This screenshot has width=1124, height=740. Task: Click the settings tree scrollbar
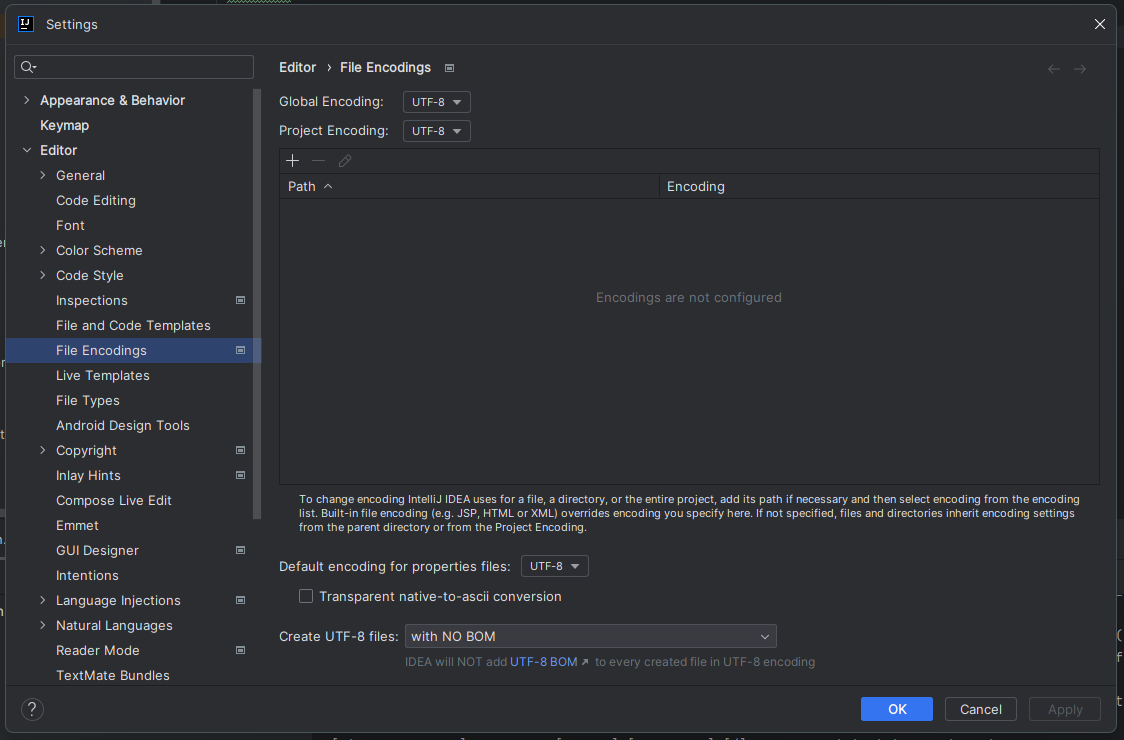click(257, 303)
